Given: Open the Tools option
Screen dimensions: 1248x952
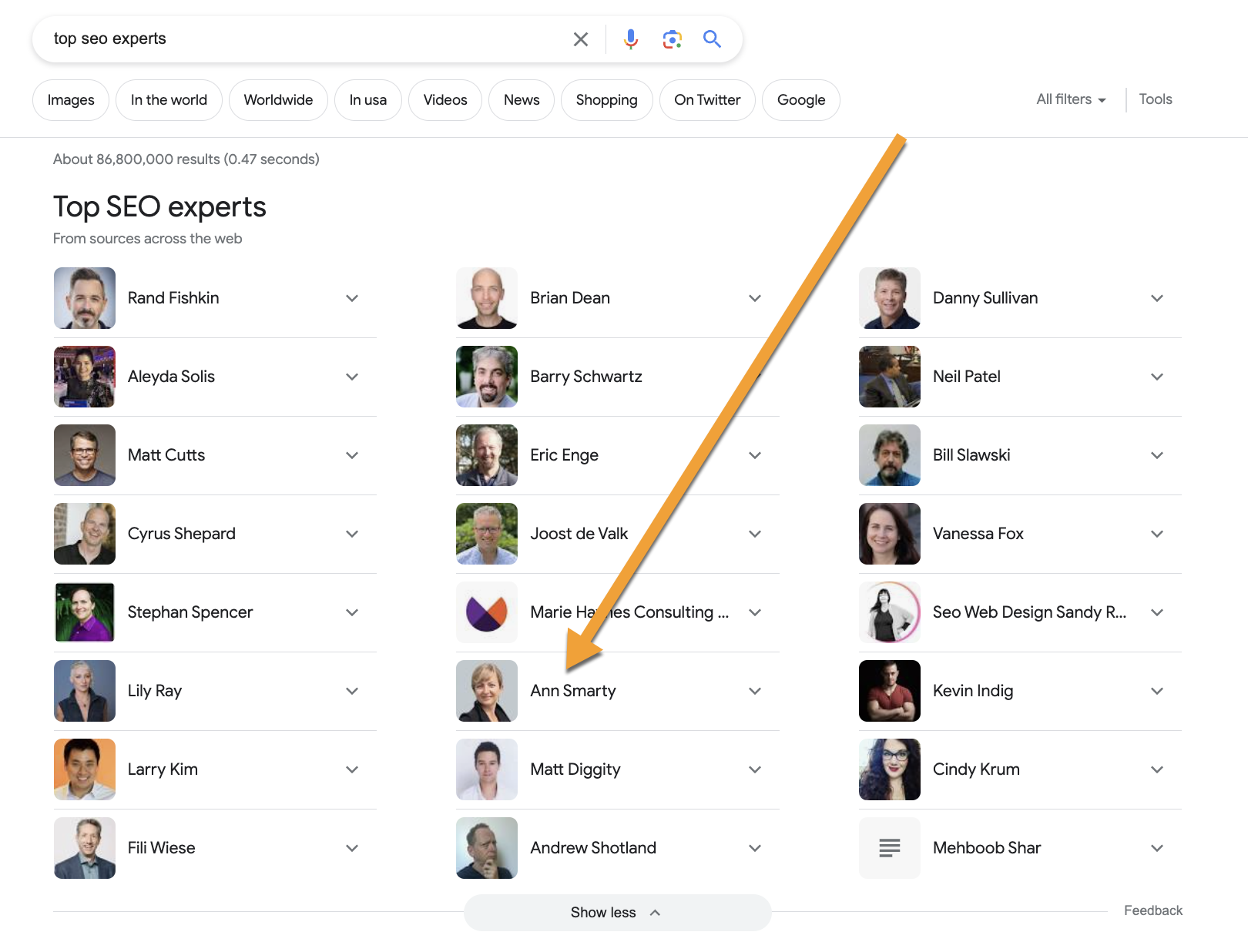Looking at the screenshot, I should (x=1156, y=99).
